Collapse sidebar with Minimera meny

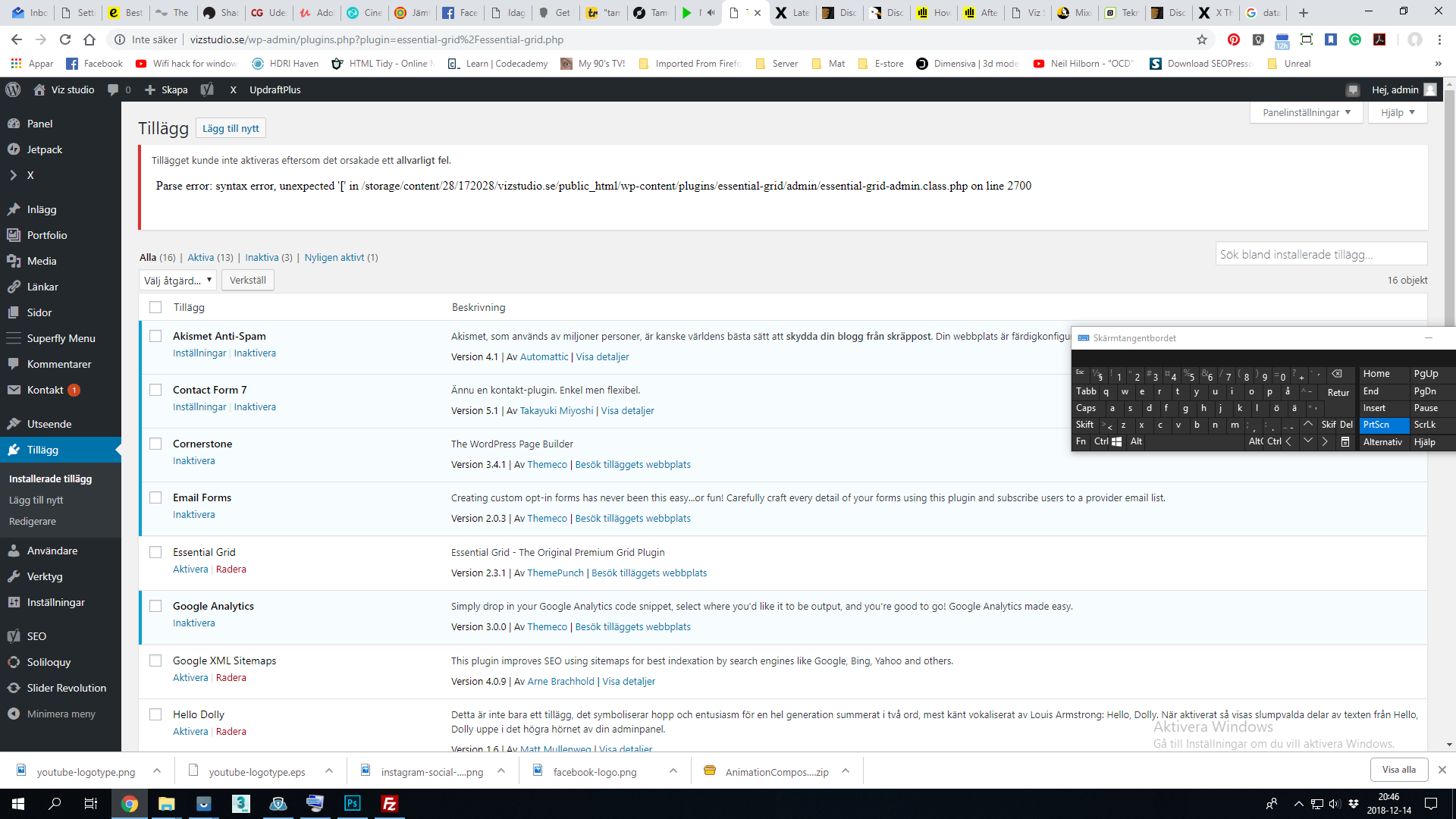point(61,714)
